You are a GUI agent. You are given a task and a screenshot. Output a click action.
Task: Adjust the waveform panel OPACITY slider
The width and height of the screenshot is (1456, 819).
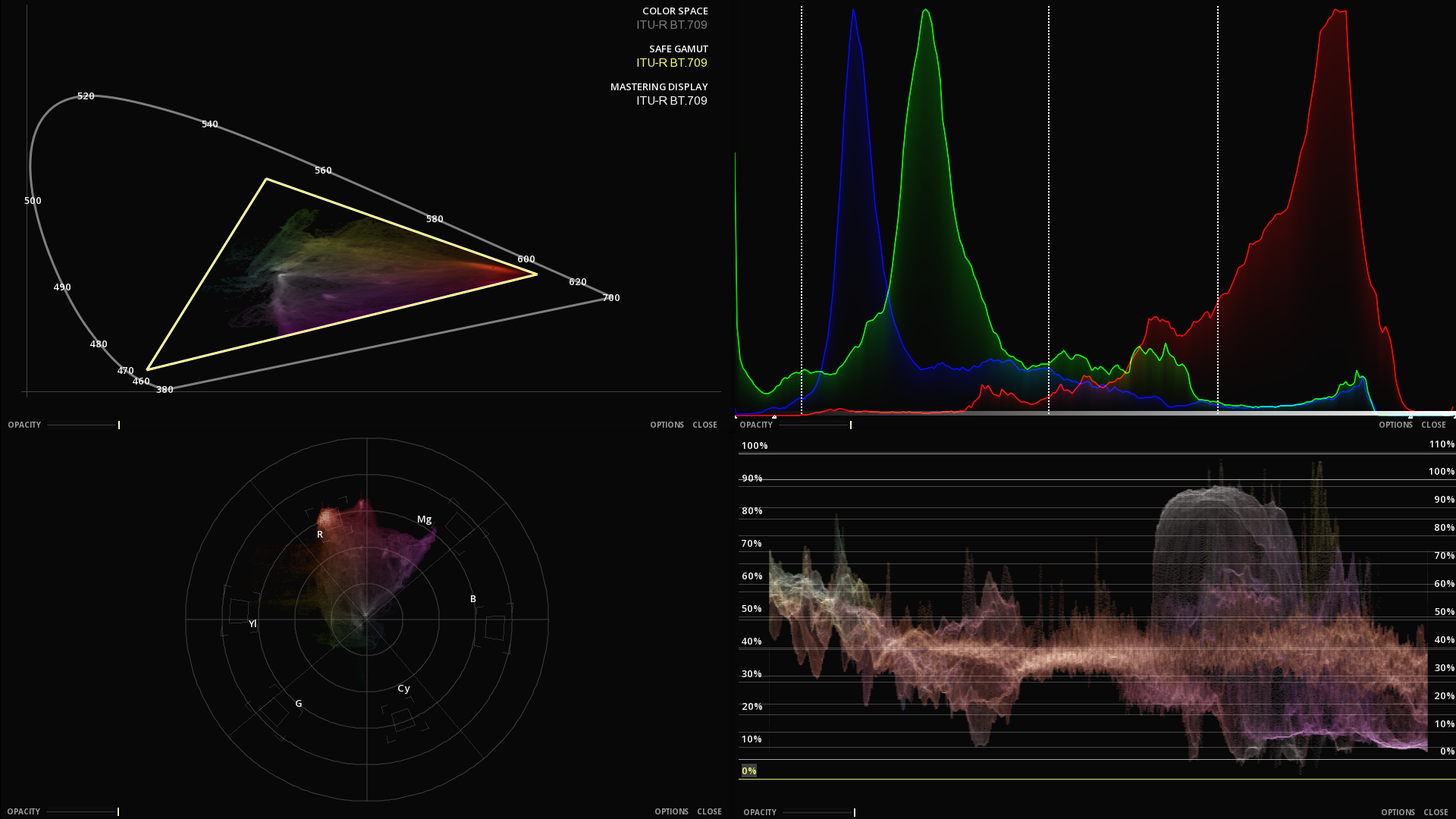[x=819, y=812]
